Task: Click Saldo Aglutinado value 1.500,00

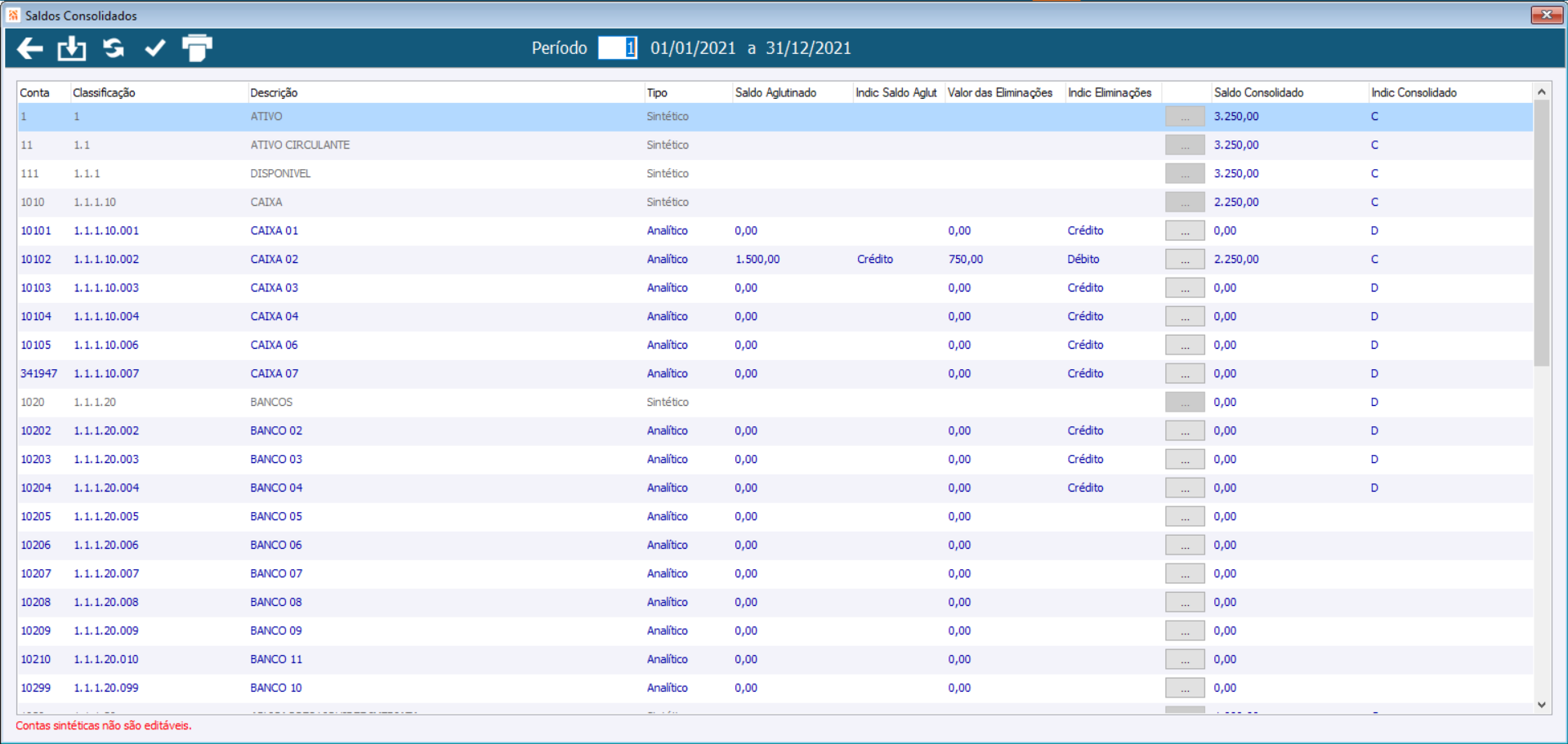Action: [x=757, y=260]
